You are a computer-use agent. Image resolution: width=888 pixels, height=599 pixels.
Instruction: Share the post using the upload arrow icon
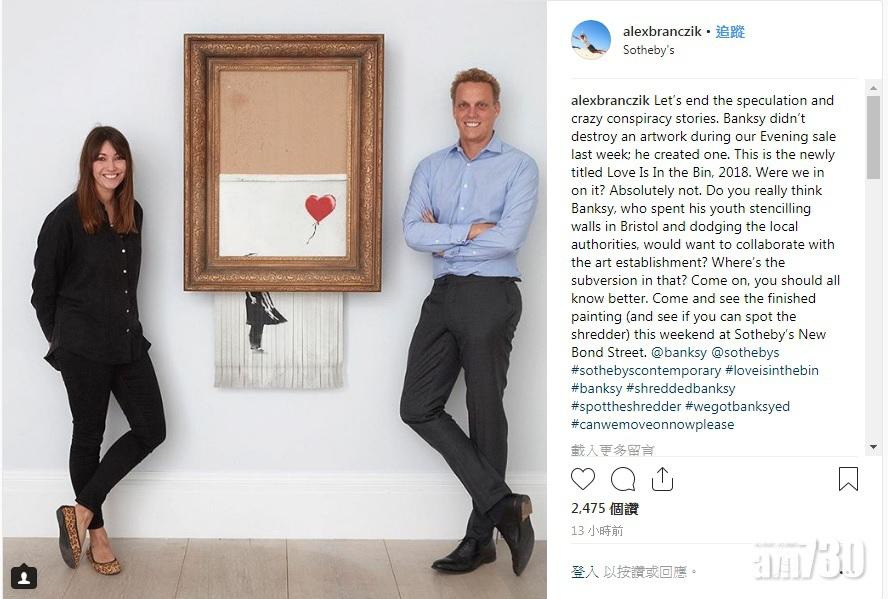tap(662, 479)
